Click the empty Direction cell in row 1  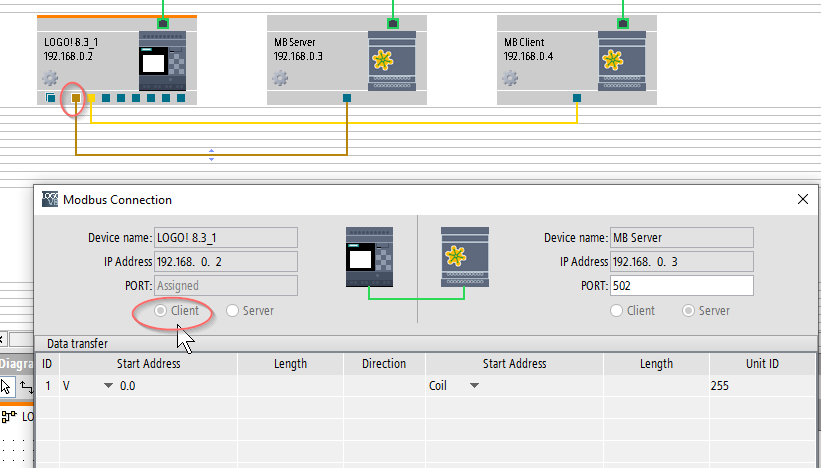click(384, 386)
